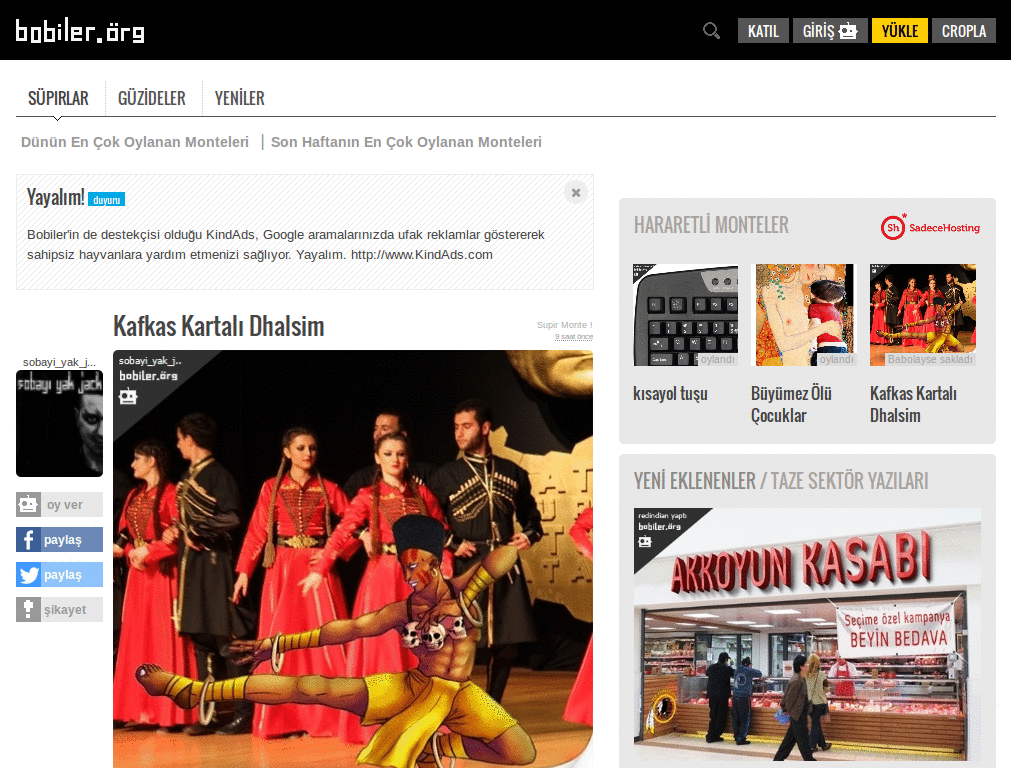Screen dimensions: 1024x768
Task: Click the kısayol tuşu title link
Action: point(670,394)
